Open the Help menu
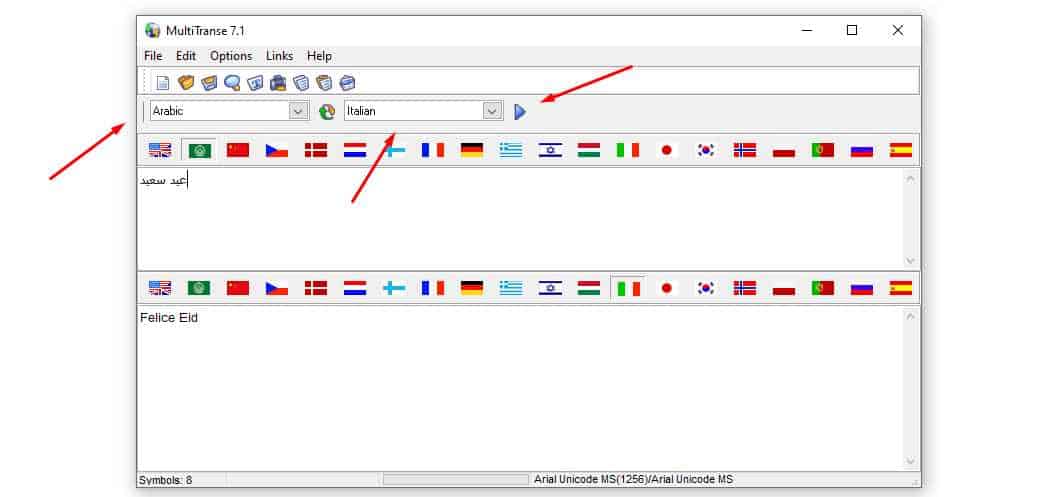The image size is (1051, 497). pyautogui.click(x=319, y=56)
